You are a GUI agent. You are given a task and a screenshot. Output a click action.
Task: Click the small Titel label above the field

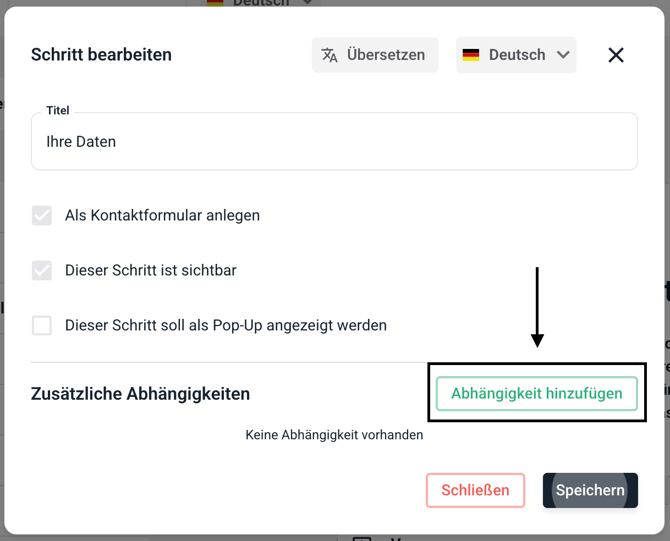pos(58,111)
